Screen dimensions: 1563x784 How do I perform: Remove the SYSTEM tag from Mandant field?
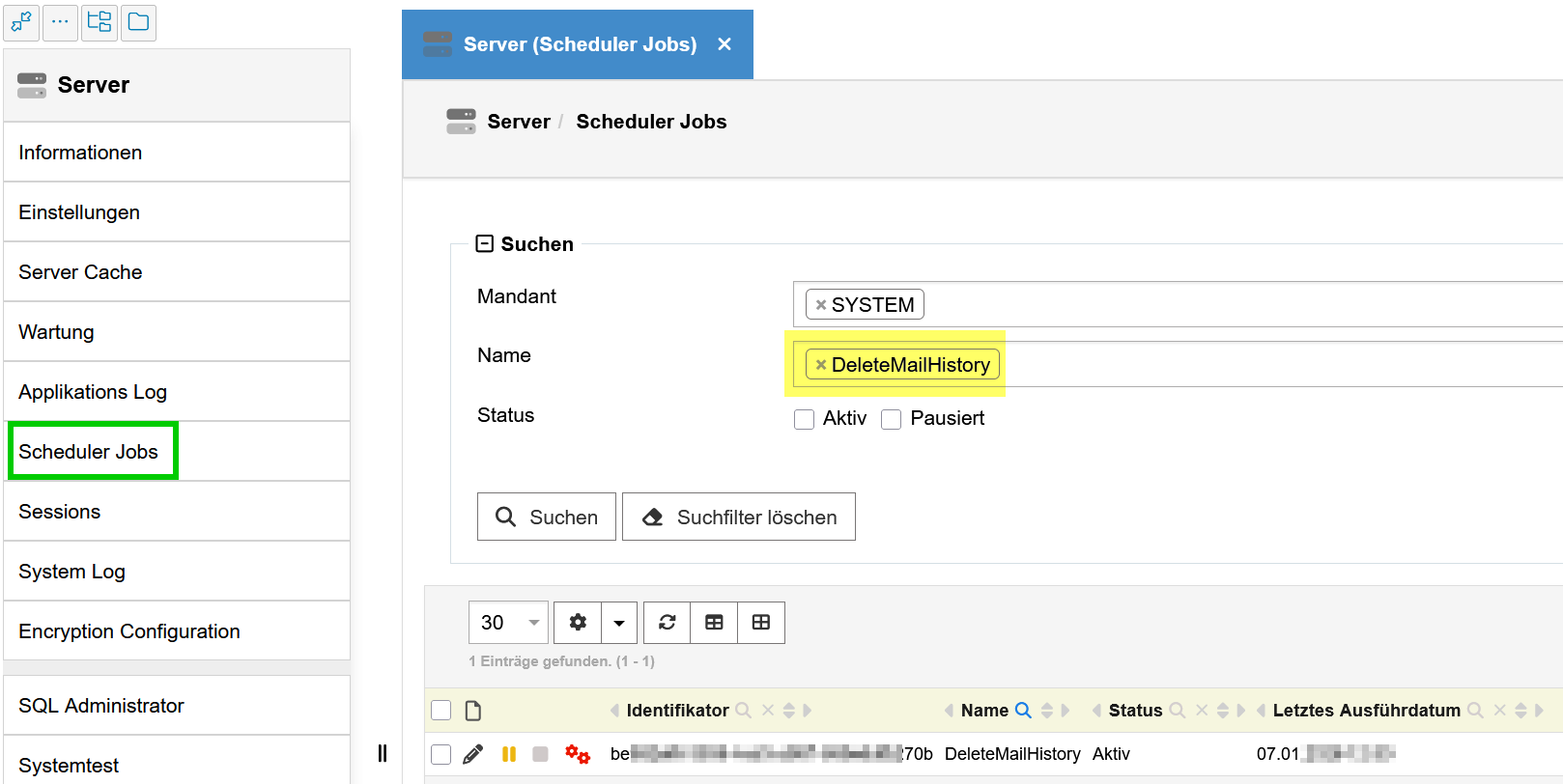pyautogui.click(x=821, y=305)
